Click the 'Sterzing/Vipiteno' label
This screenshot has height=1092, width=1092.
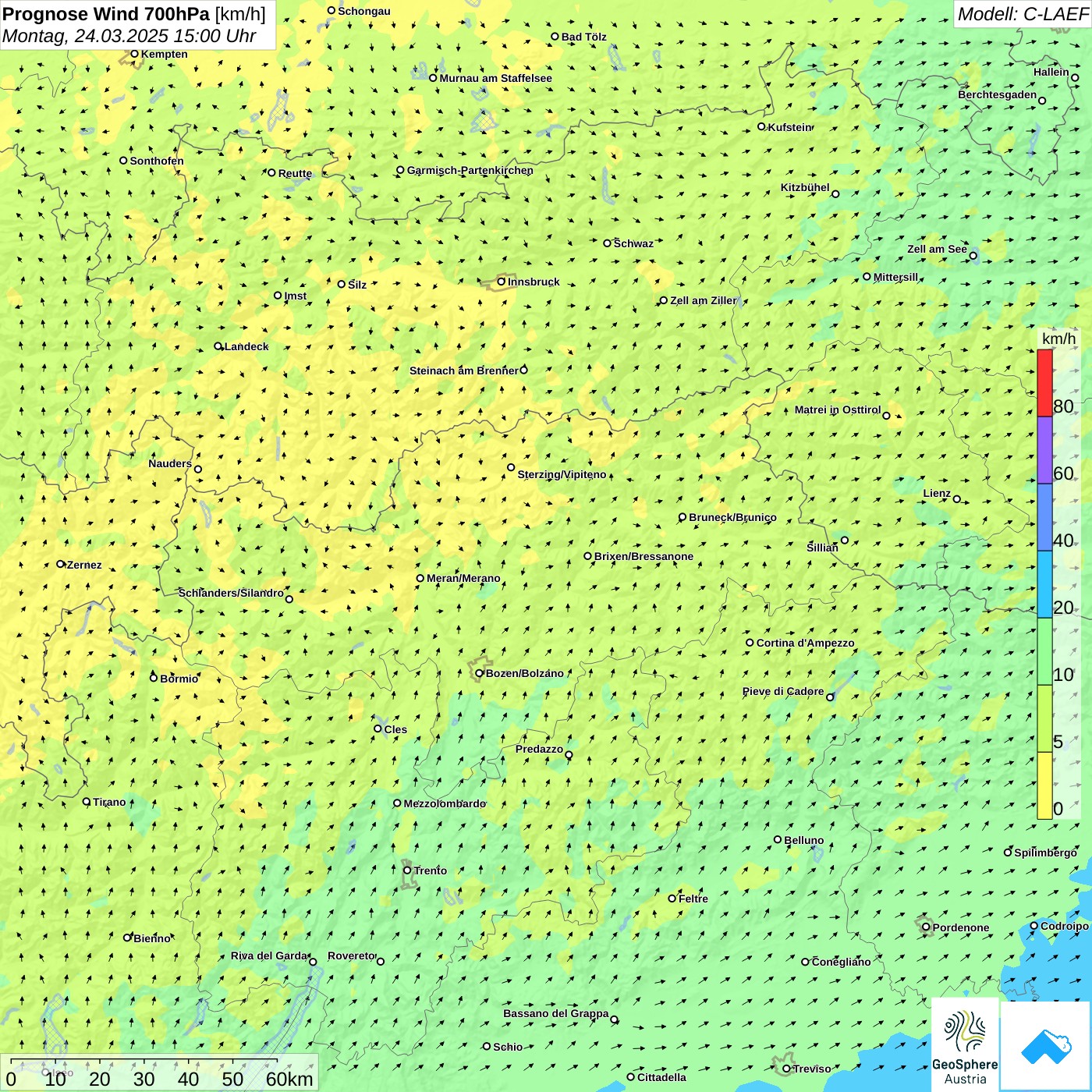[x=562, y=474]
